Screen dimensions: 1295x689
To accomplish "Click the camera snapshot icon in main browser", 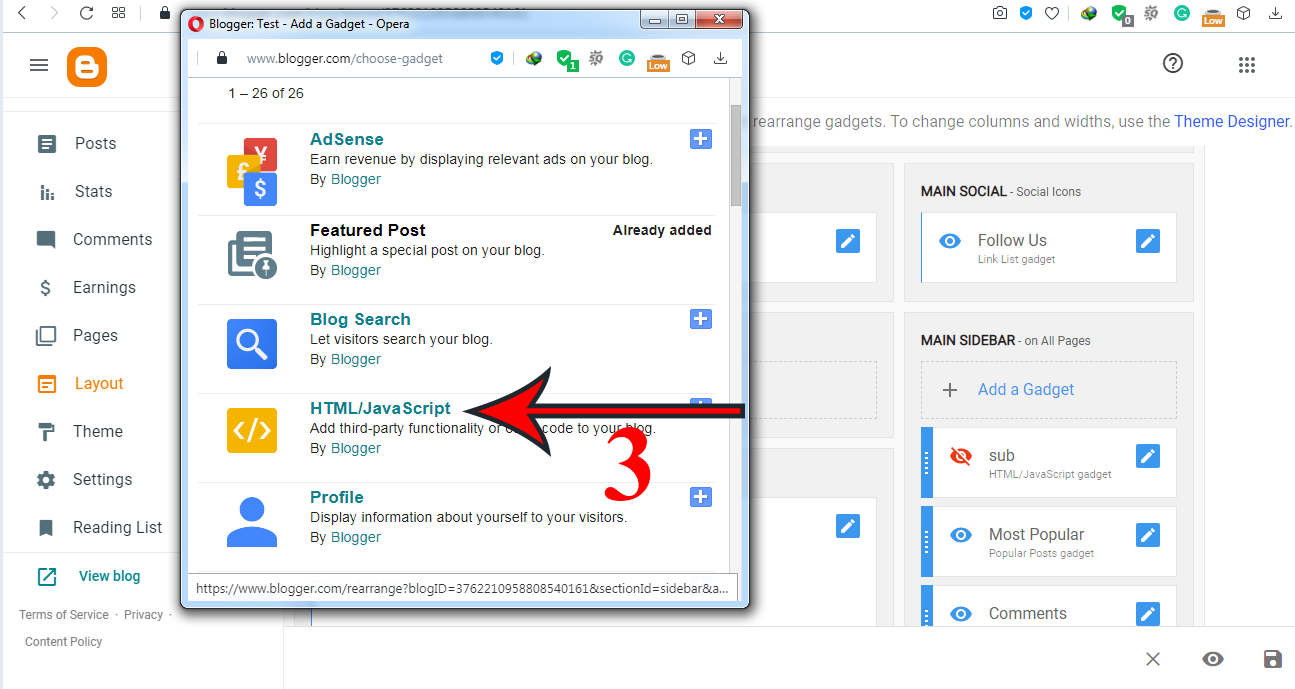I will 999,13.
